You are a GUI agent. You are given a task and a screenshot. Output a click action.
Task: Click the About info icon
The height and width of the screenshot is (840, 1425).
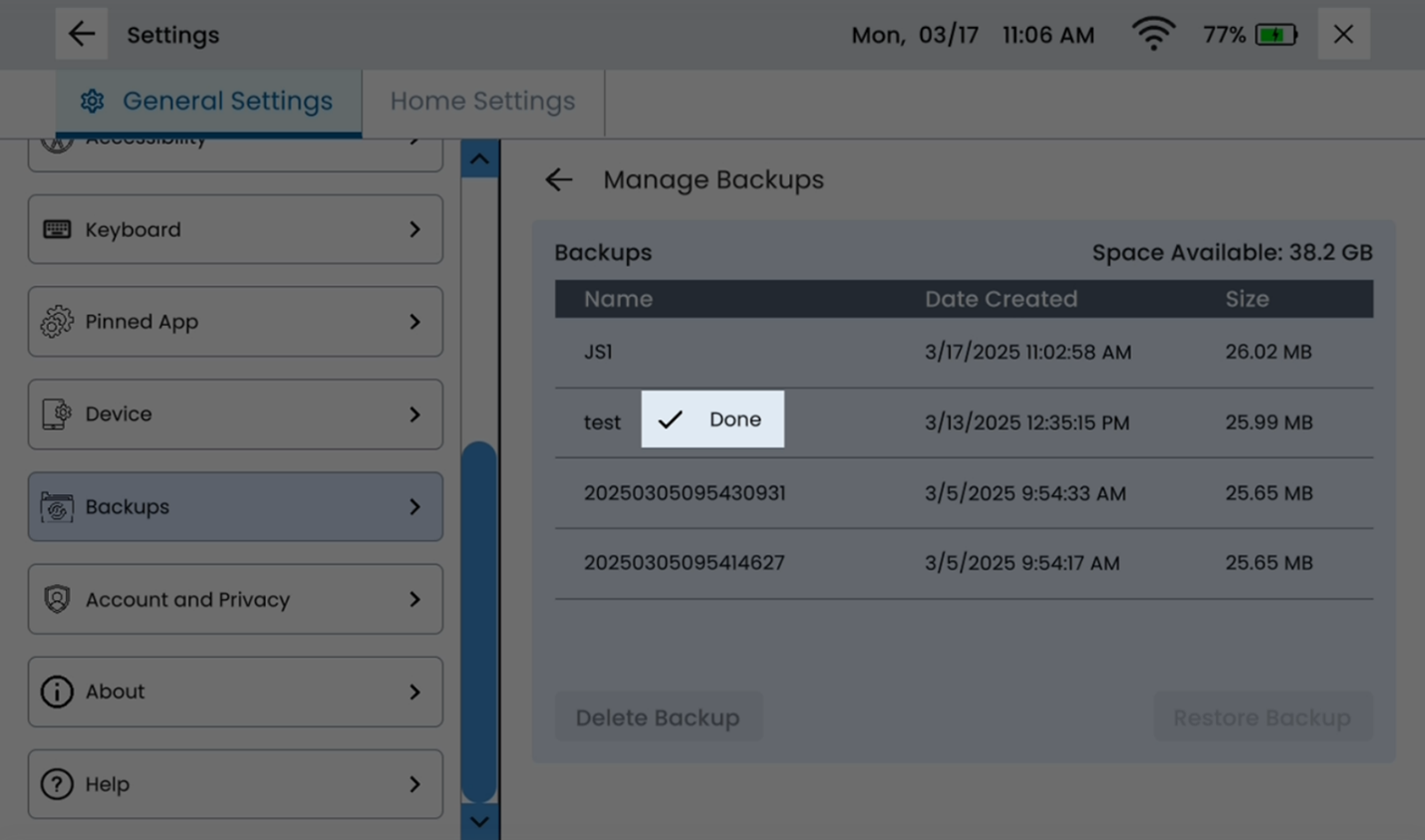click(x=57, y=692)
